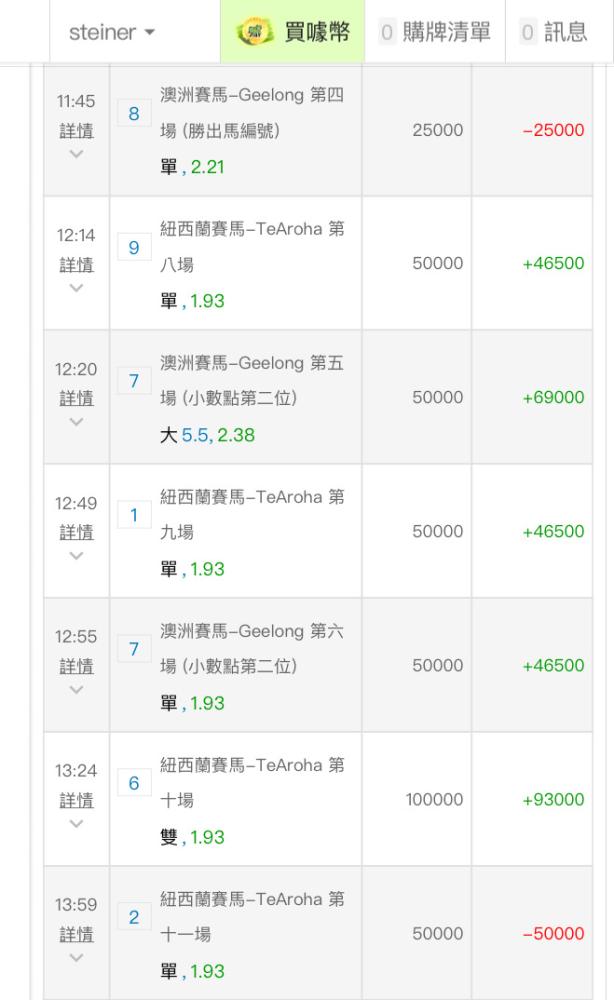Open 詳情 link for the 13:59 bet
Image resolution: width=614 pixels, height=1000 pixels.
[77, 934]
